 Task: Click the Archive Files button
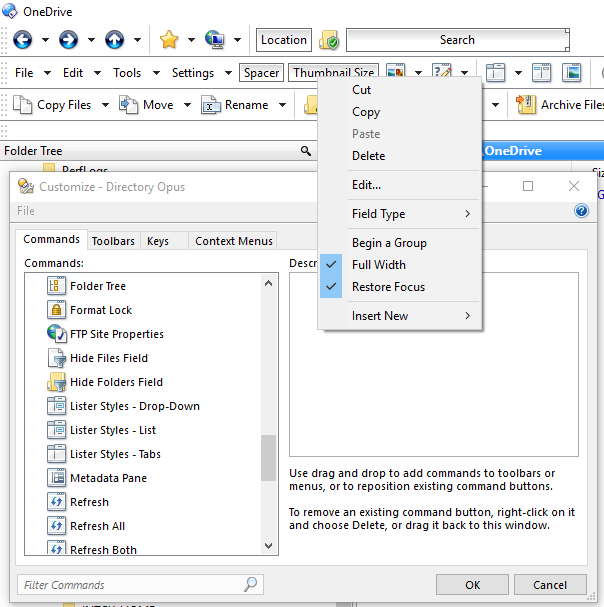pos(559,105)
